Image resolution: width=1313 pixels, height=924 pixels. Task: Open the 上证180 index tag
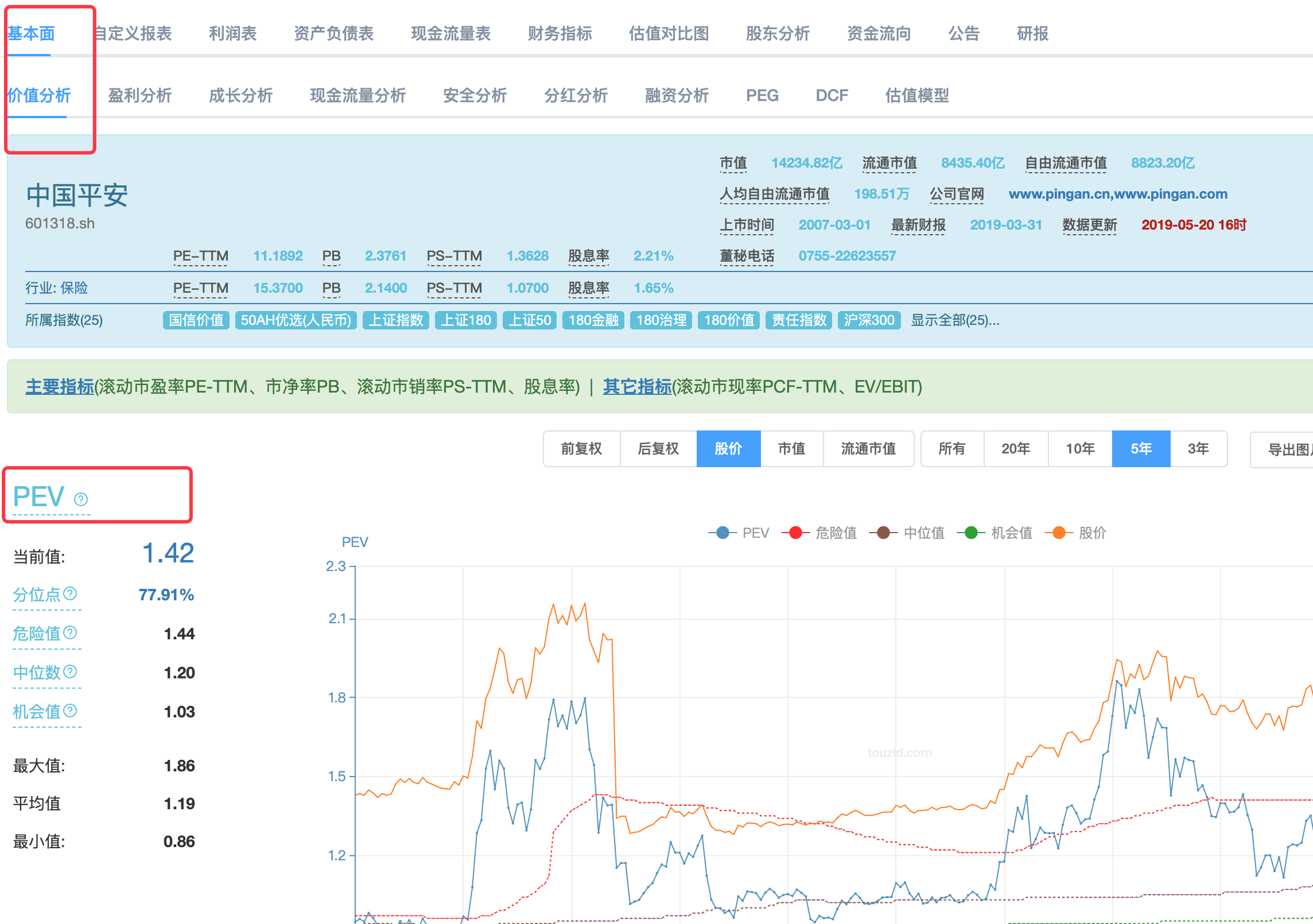[x=466, y=320]
